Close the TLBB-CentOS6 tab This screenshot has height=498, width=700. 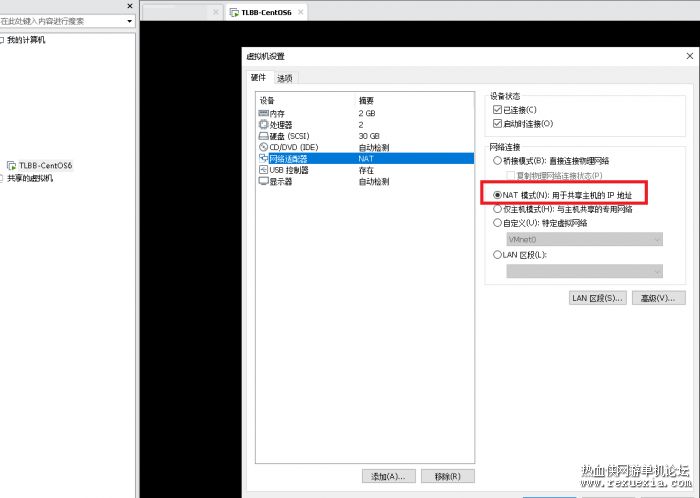pyautogui.click(x=301, y=12)
